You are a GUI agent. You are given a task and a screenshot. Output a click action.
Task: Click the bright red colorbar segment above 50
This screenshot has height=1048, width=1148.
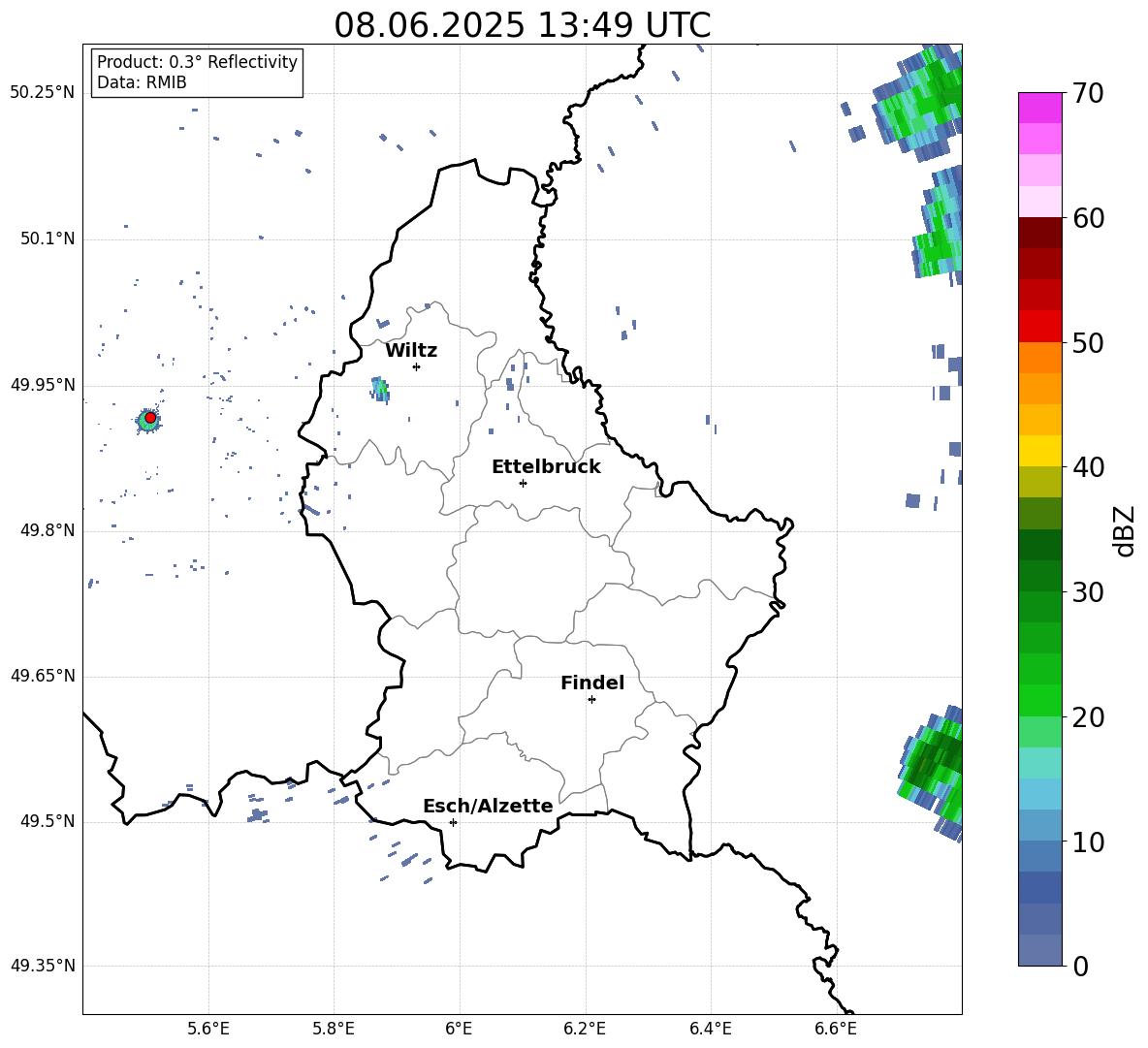point(1040,327)
